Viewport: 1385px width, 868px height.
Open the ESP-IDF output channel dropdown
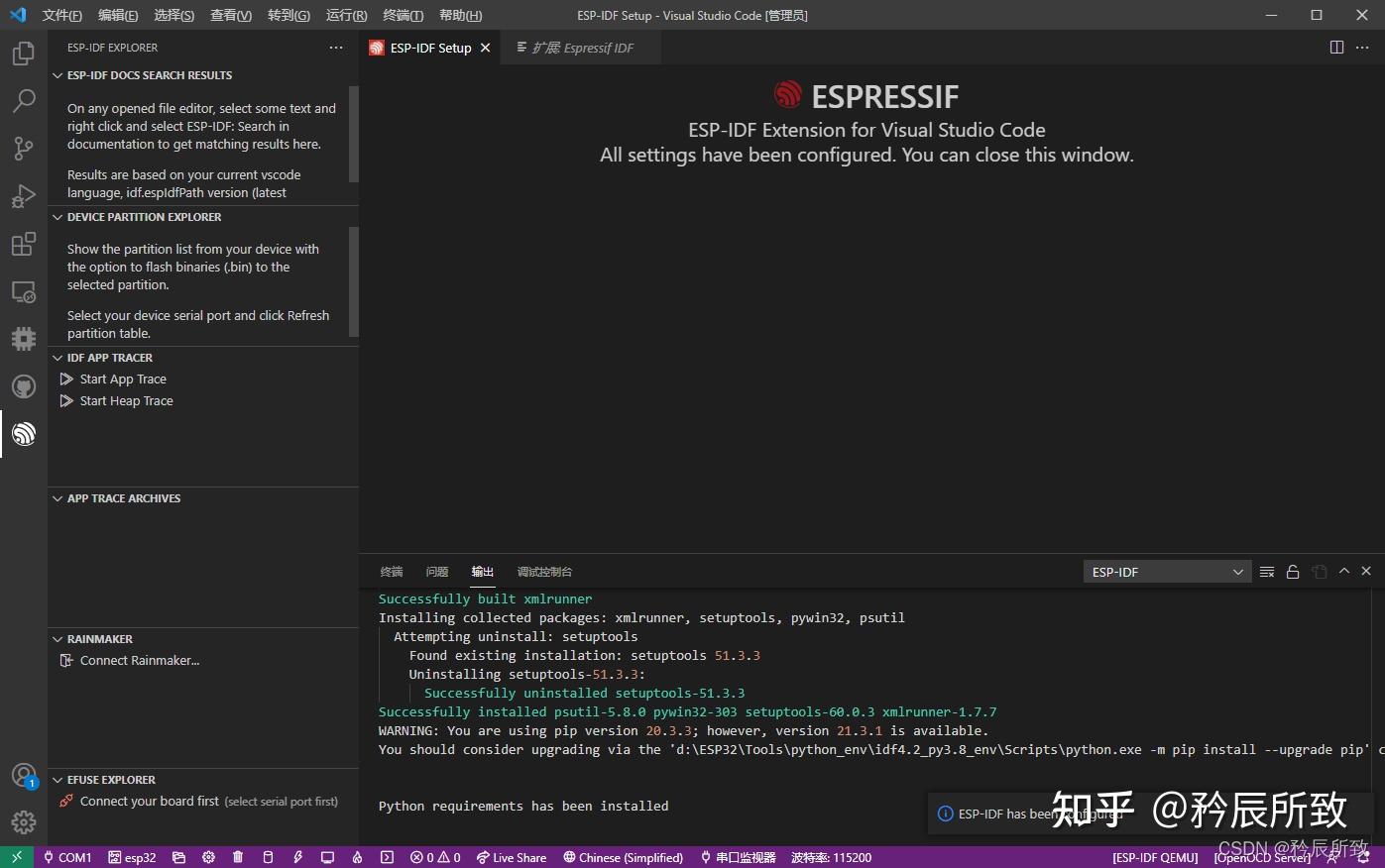pos(1166,572)
